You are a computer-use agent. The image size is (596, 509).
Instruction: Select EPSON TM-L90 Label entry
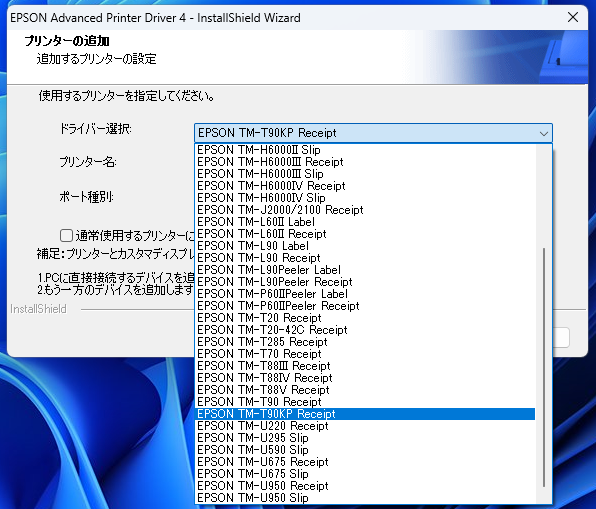click(x=365, y=246)
